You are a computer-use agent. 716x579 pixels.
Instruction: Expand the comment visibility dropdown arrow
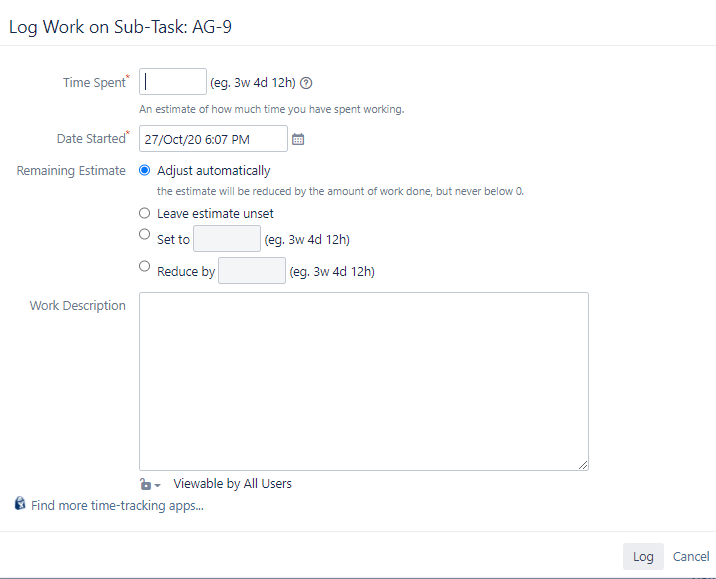[158, 485]
